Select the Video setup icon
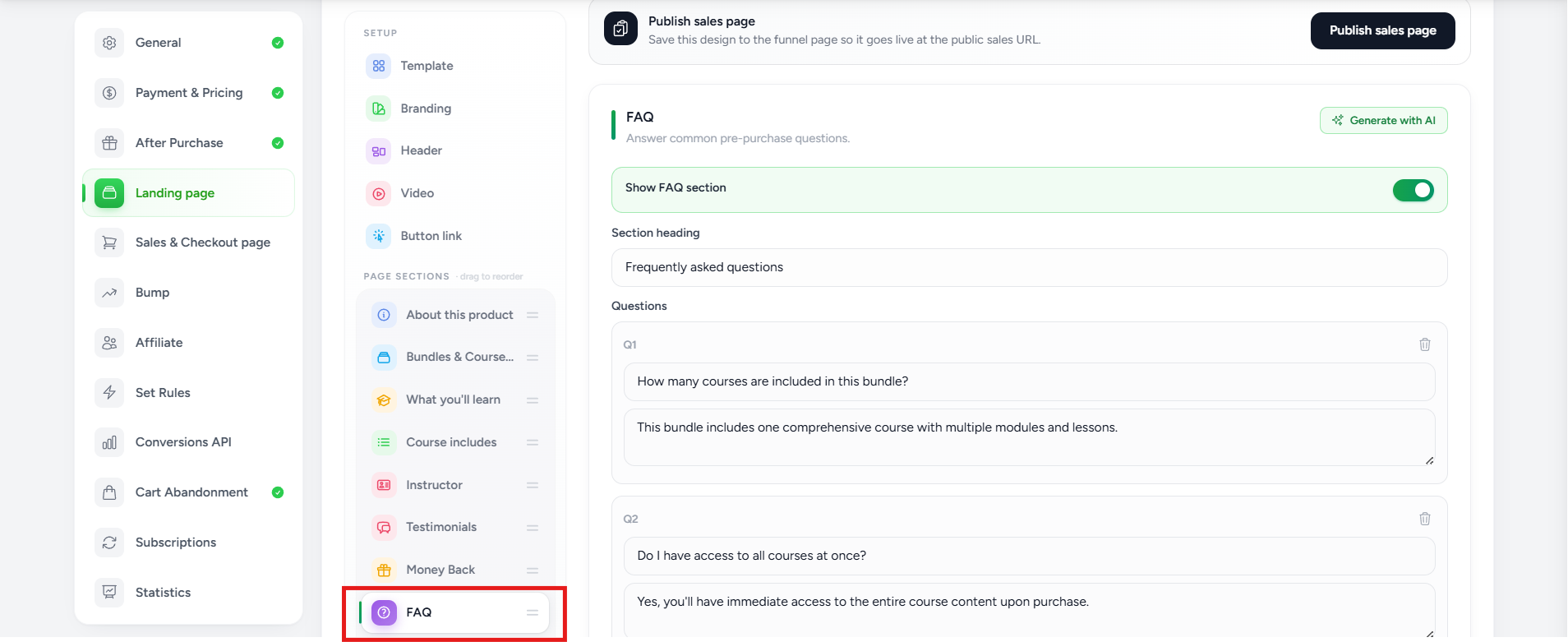Screen dimensions: 1568x642 coord(379,193)
